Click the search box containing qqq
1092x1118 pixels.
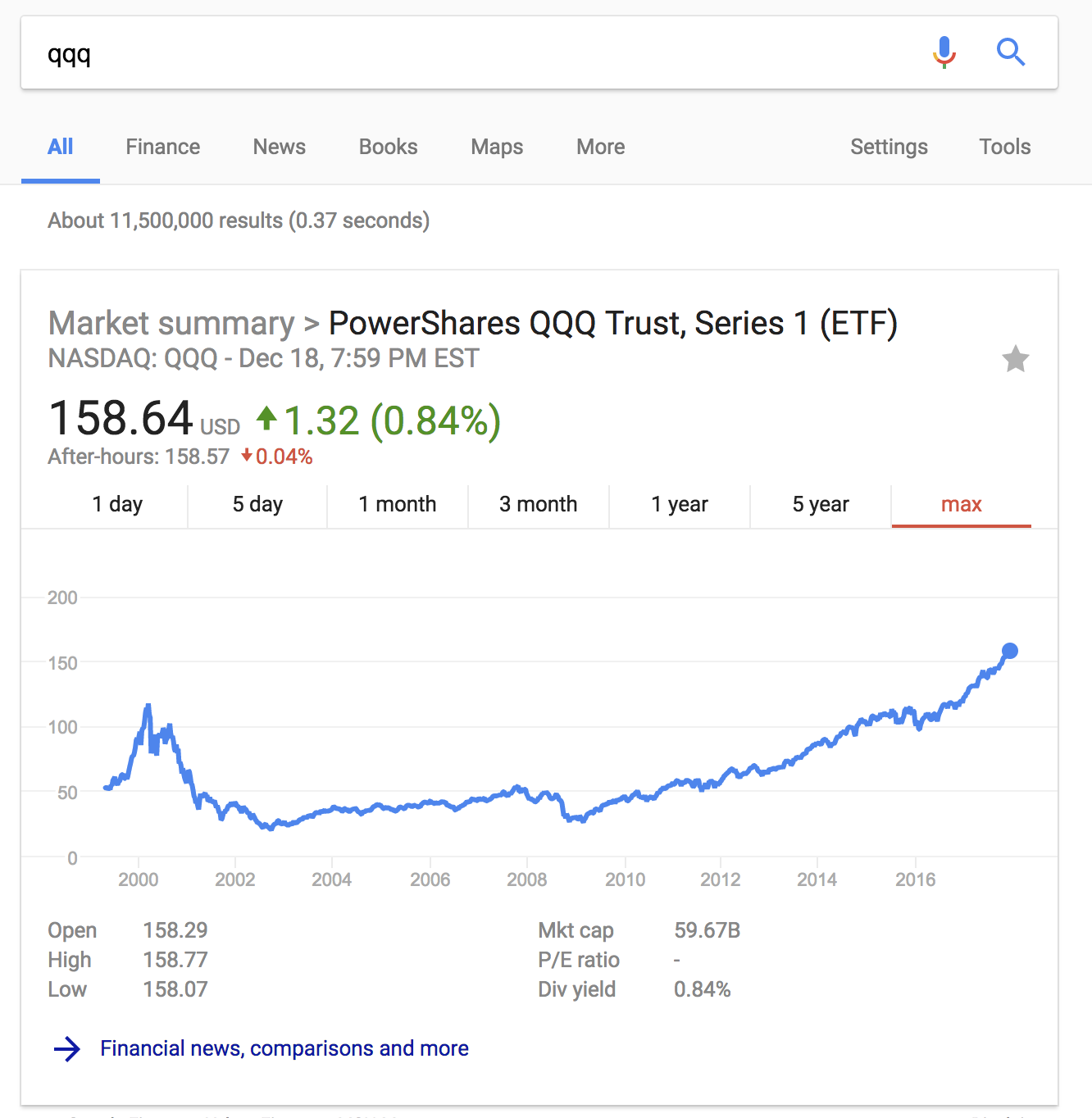tap(475, 52)
